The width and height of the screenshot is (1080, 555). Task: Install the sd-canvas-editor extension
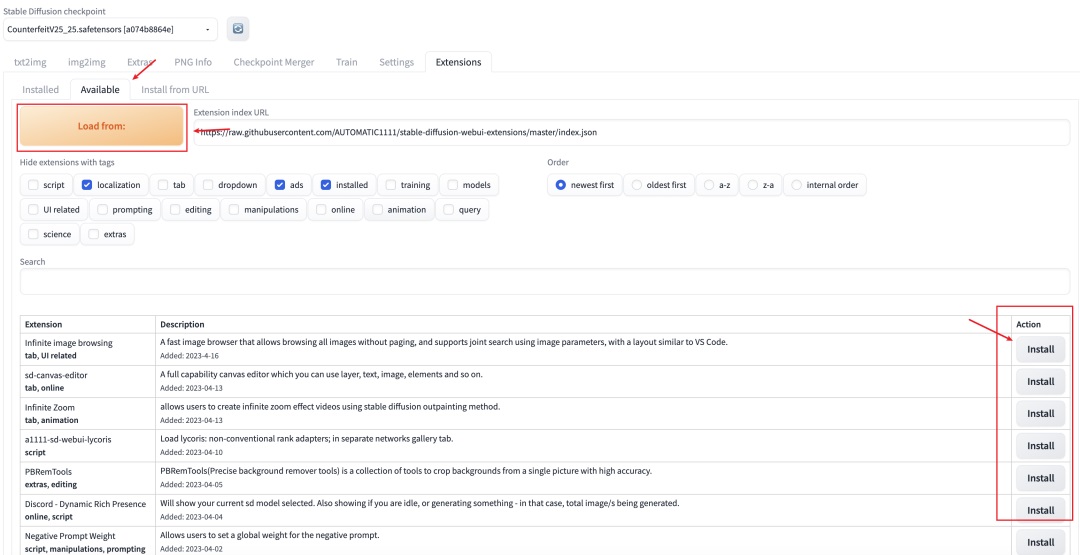tap(1040, 381)
